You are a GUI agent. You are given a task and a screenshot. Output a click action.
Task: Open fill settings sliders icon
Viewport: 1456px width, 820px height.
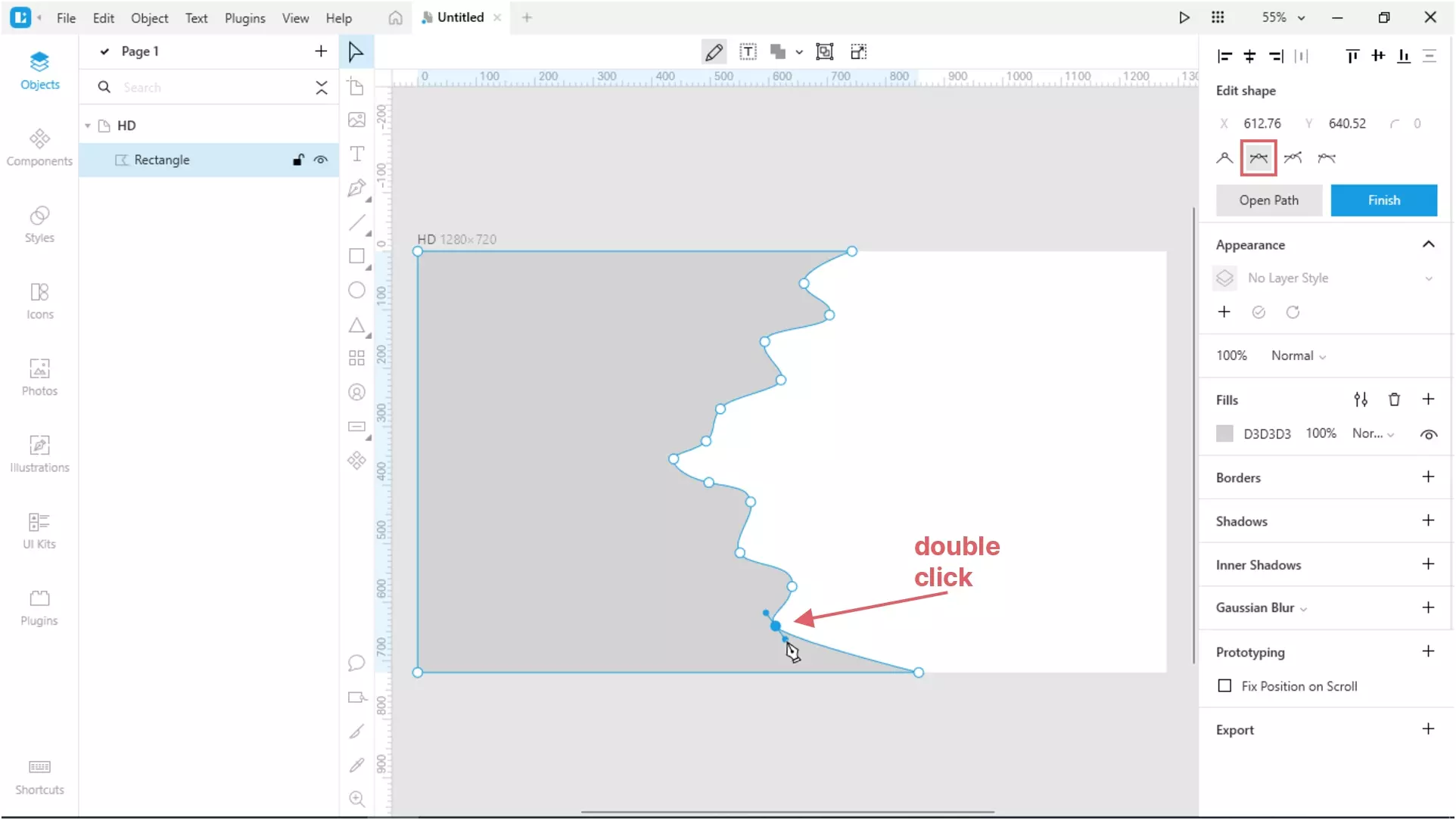[x=1361, y=399]
